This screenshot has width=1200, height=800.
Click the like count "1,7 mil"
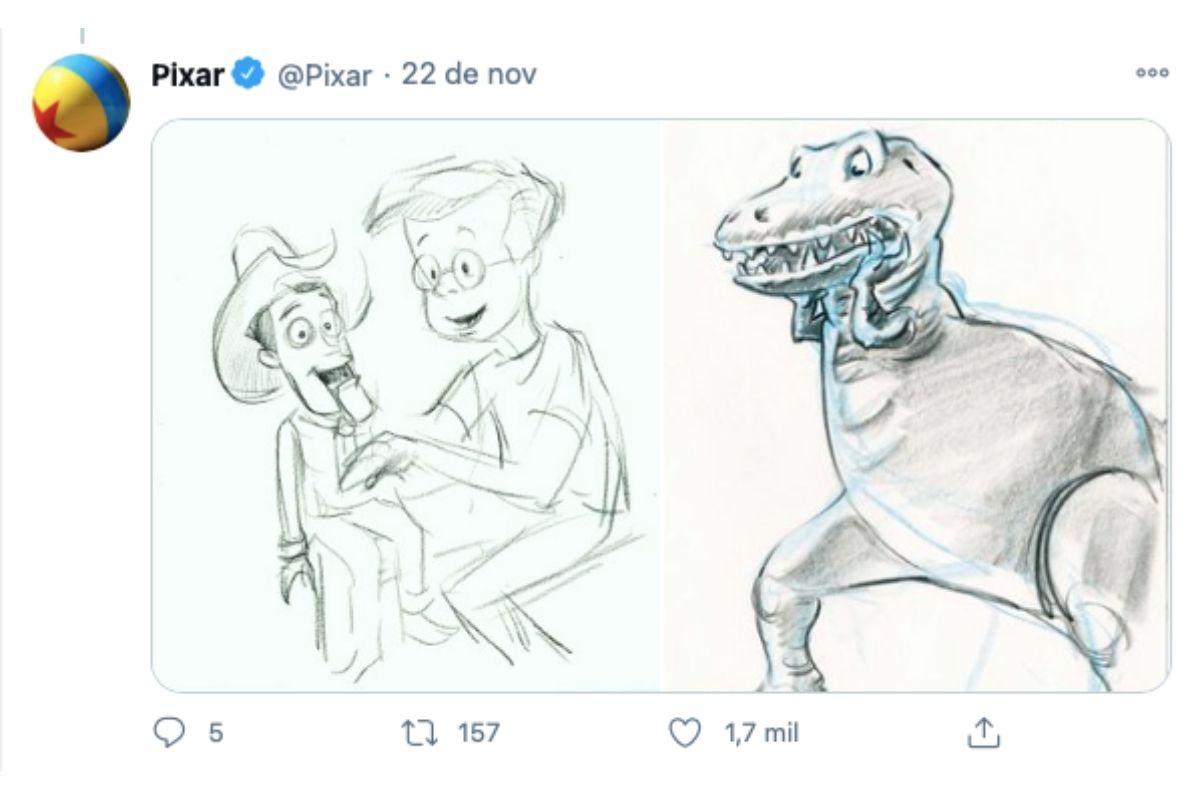click(x=762, y=734)
